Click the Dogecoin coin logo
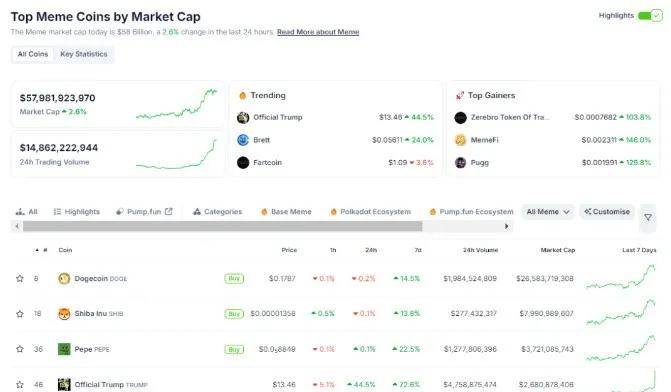Viewport: 671px width, 392px height. tap(64, 279)
